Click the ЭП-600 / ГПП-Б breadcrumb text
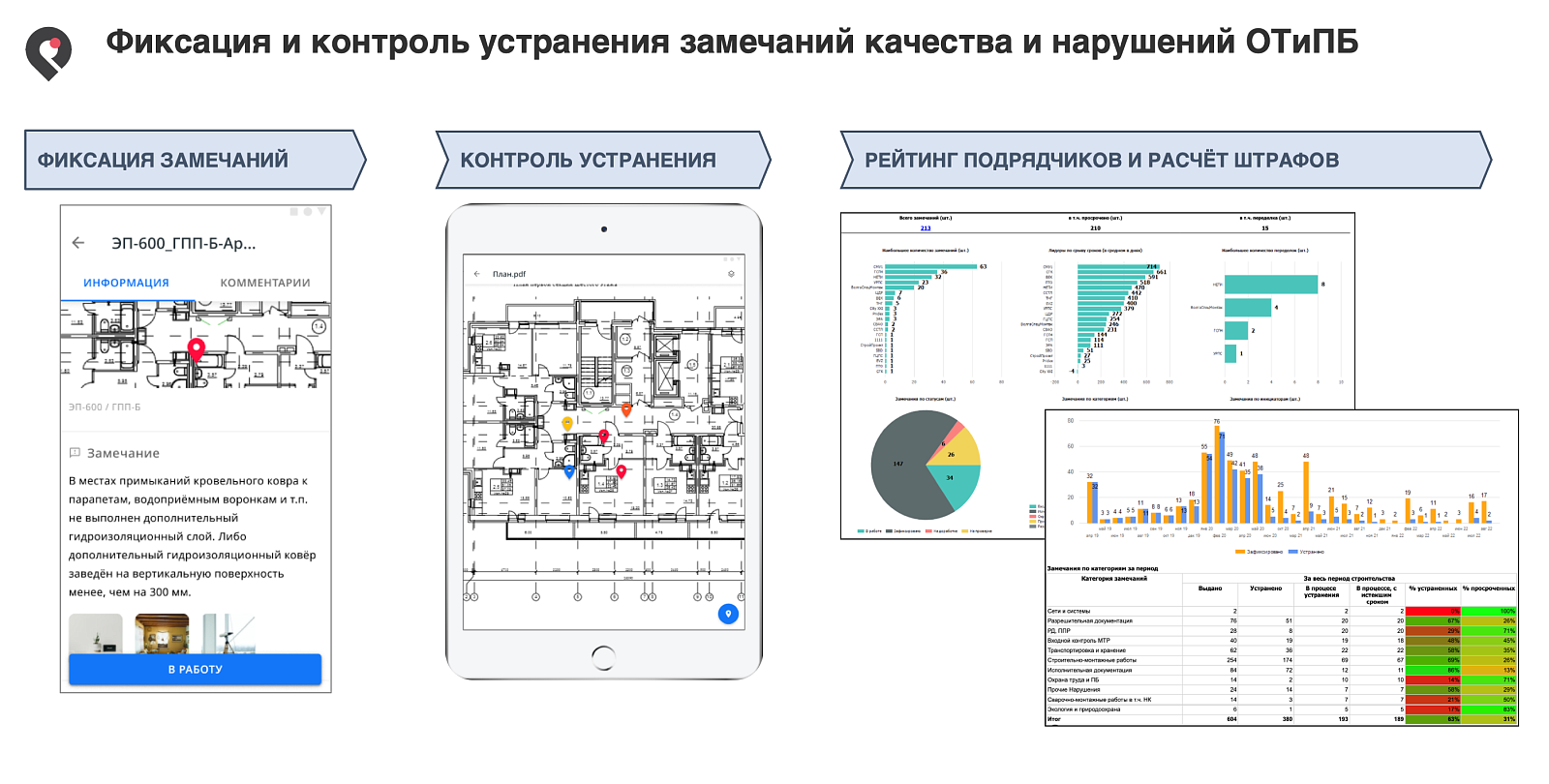The width and height of the screenshot is (1549, 784). 105,407
